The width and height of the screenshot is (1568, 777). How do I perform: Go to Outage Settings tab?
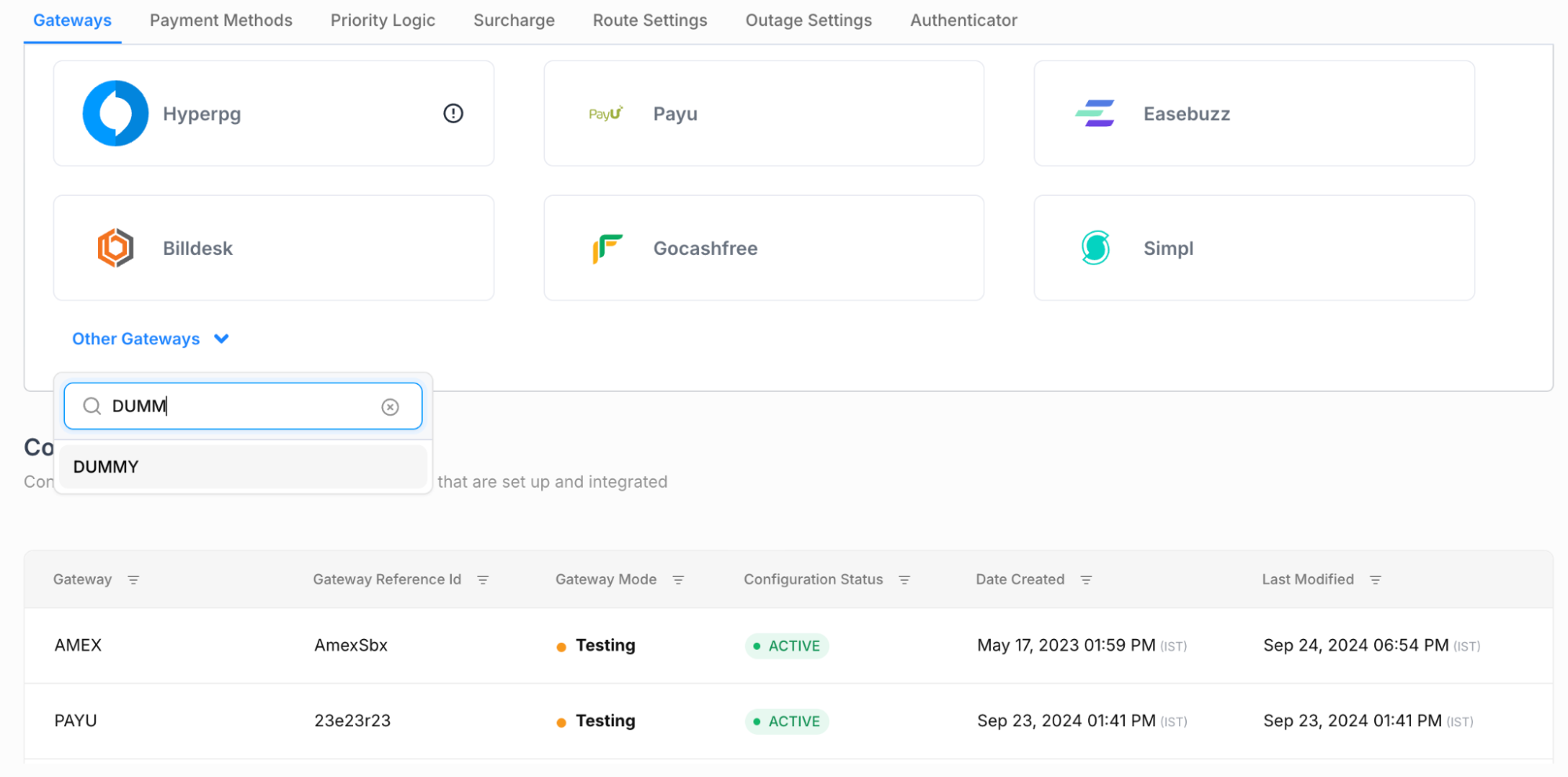(x=808, y=20)
